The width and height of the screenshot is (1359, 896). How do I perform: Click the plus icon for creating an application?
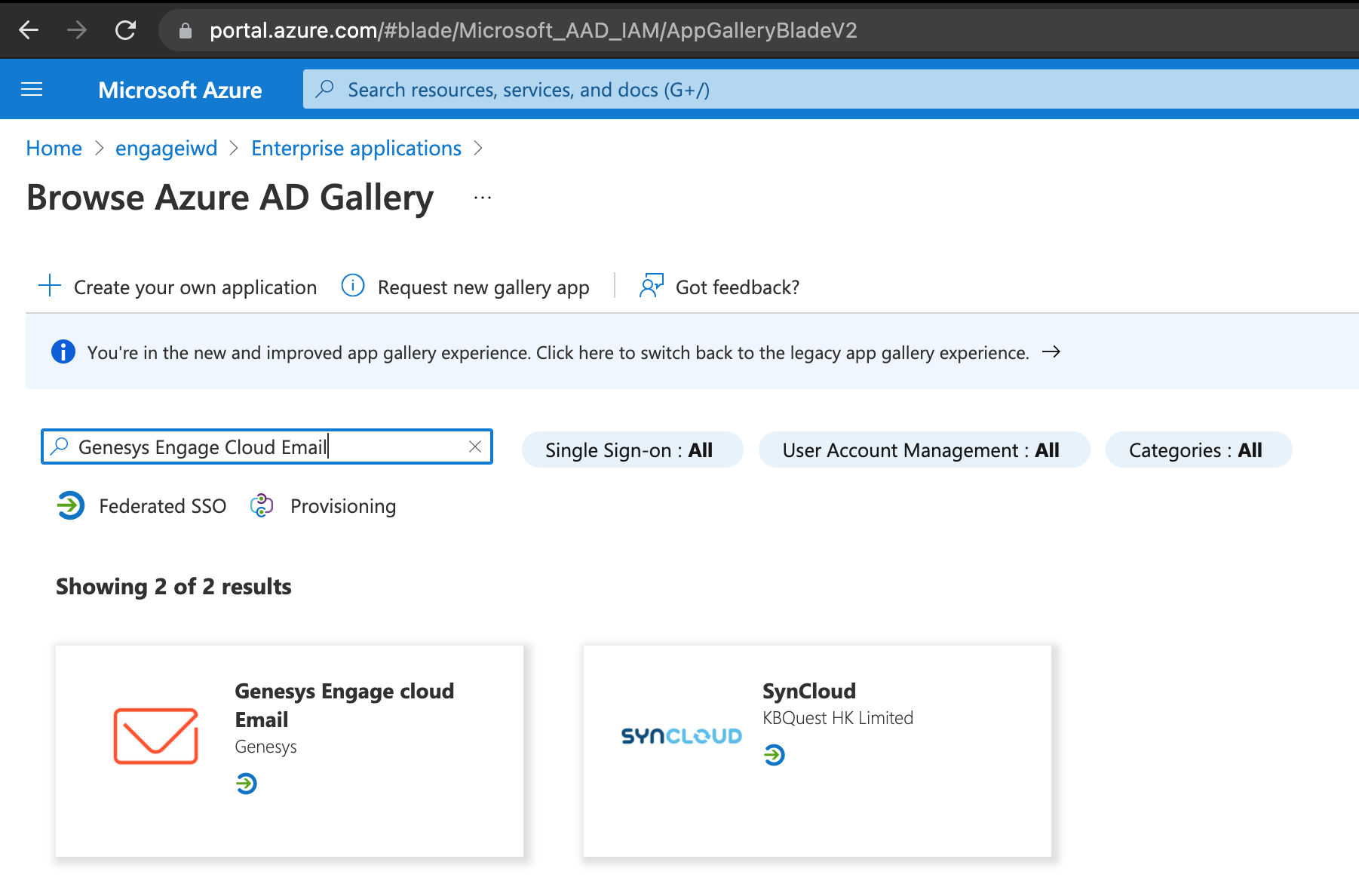tap(50, 285)
